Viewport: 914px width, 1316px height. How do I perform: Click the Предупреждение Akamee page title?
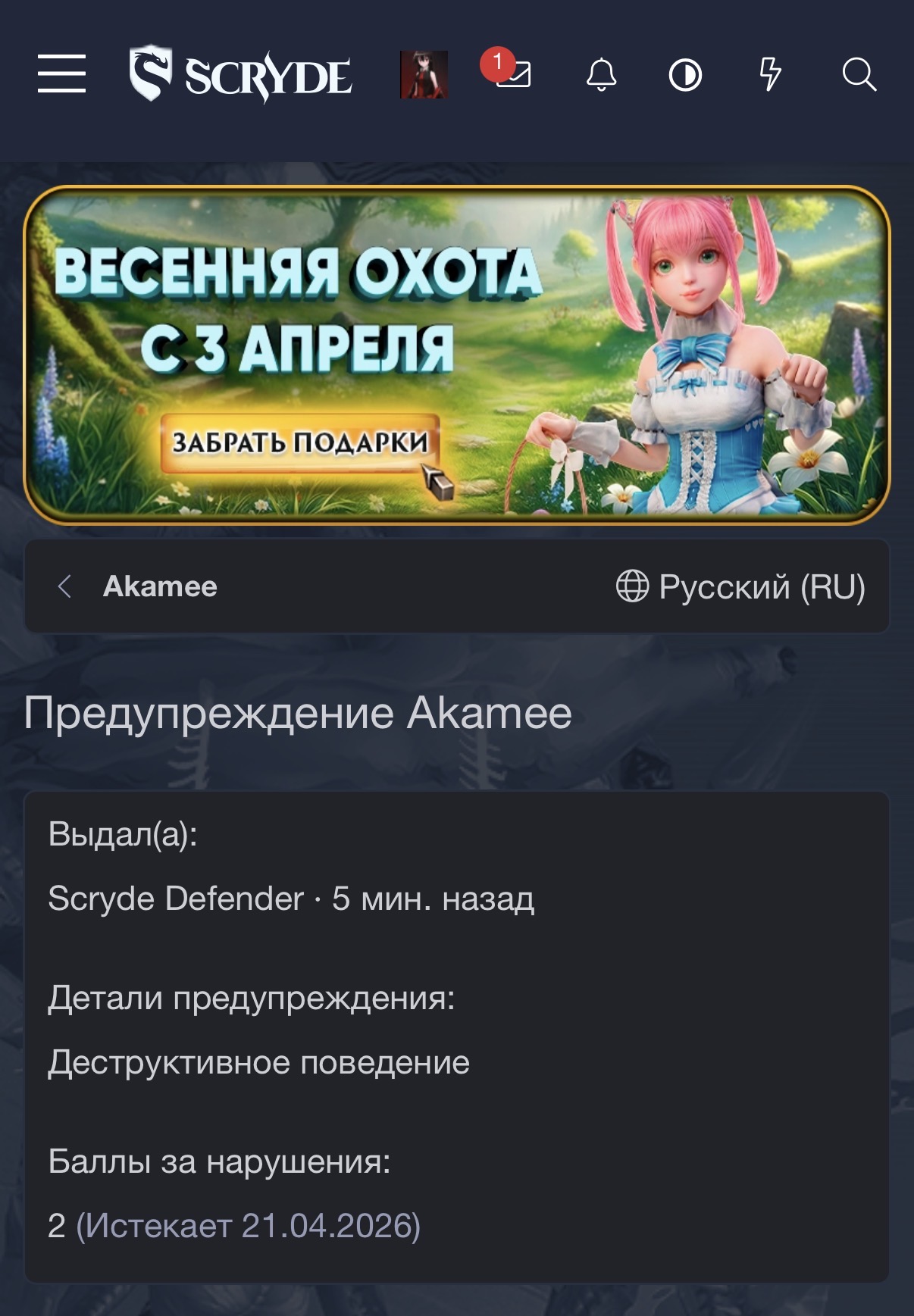pos(298,713)
